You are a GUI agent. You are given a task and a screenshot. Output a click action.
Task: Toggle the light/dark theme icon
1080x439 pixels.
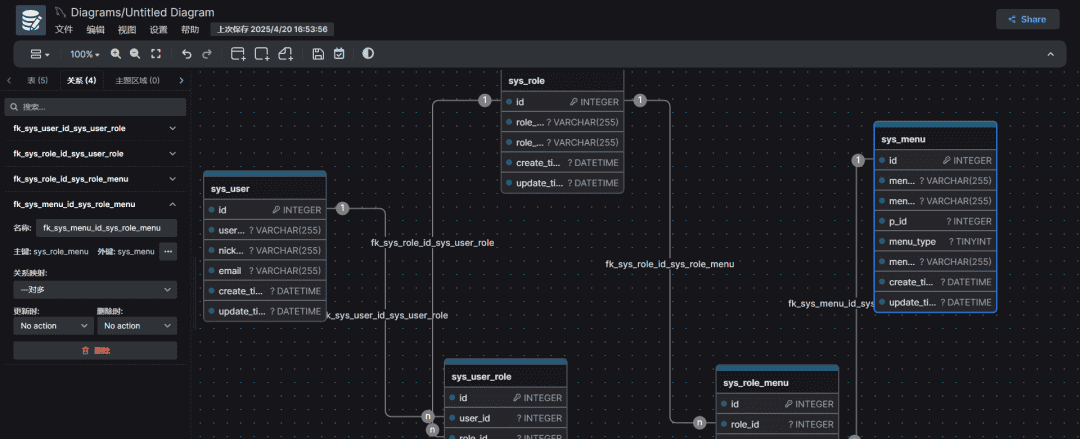368,54
